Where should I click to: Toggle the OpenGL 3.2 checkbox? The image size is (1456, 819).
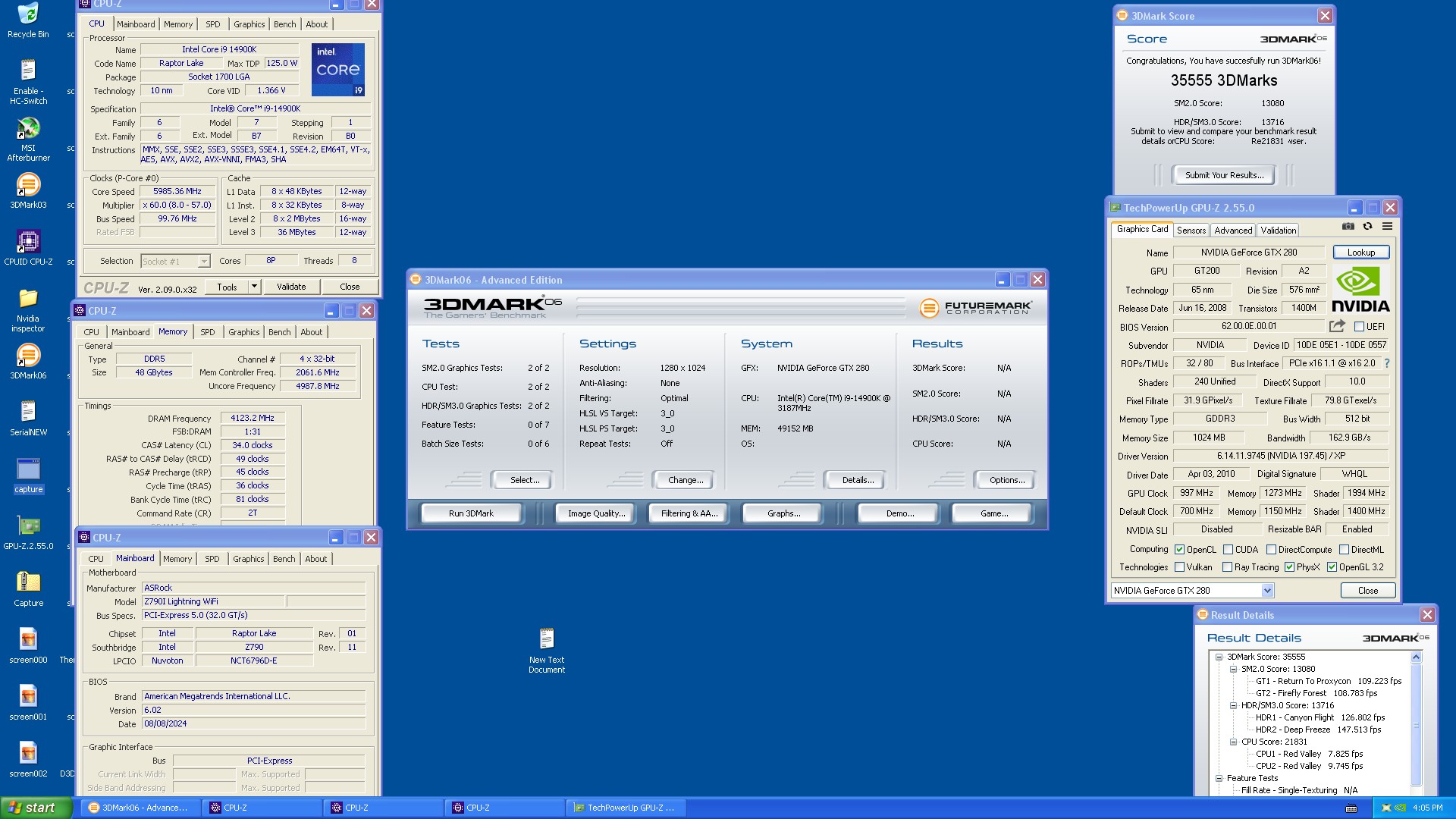click(1332, 567)
